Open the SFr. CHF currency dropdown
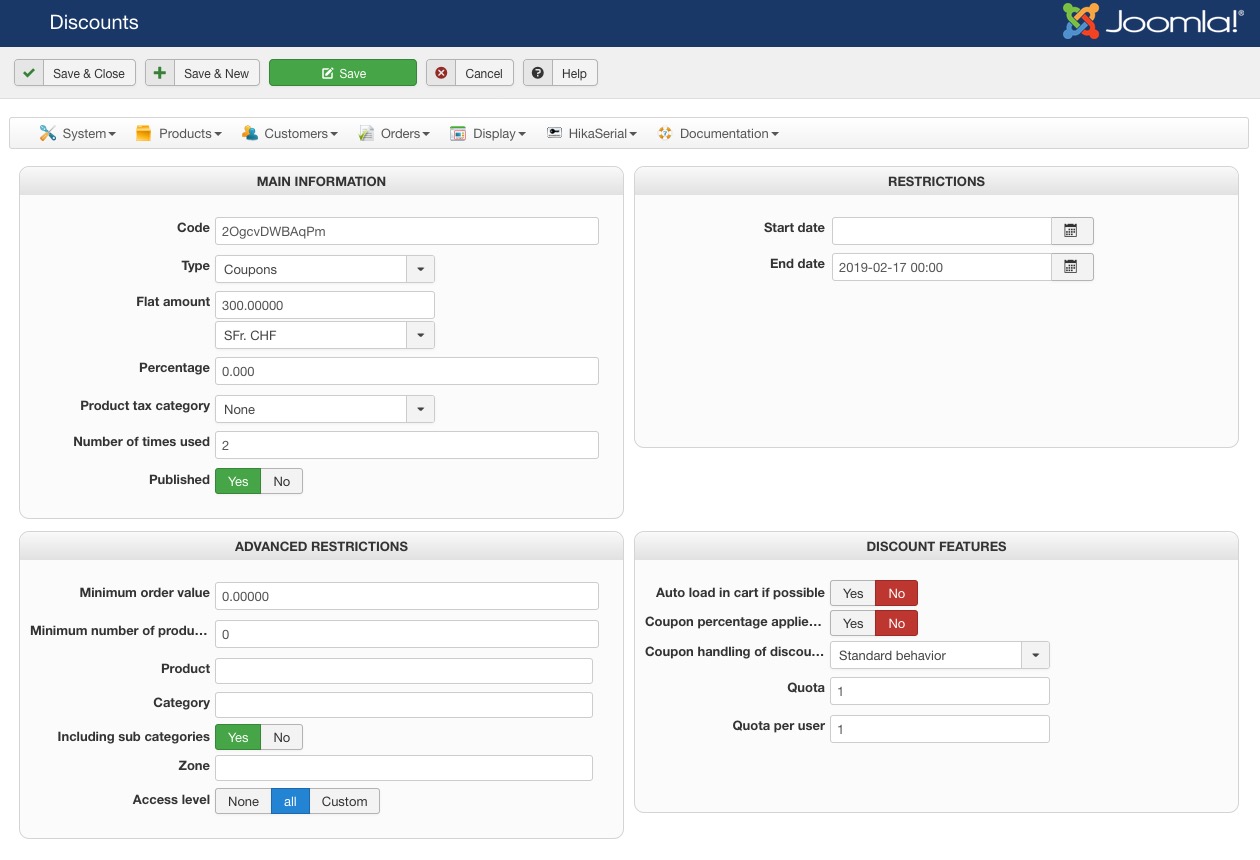The image size is (1260, 860). 325,335
